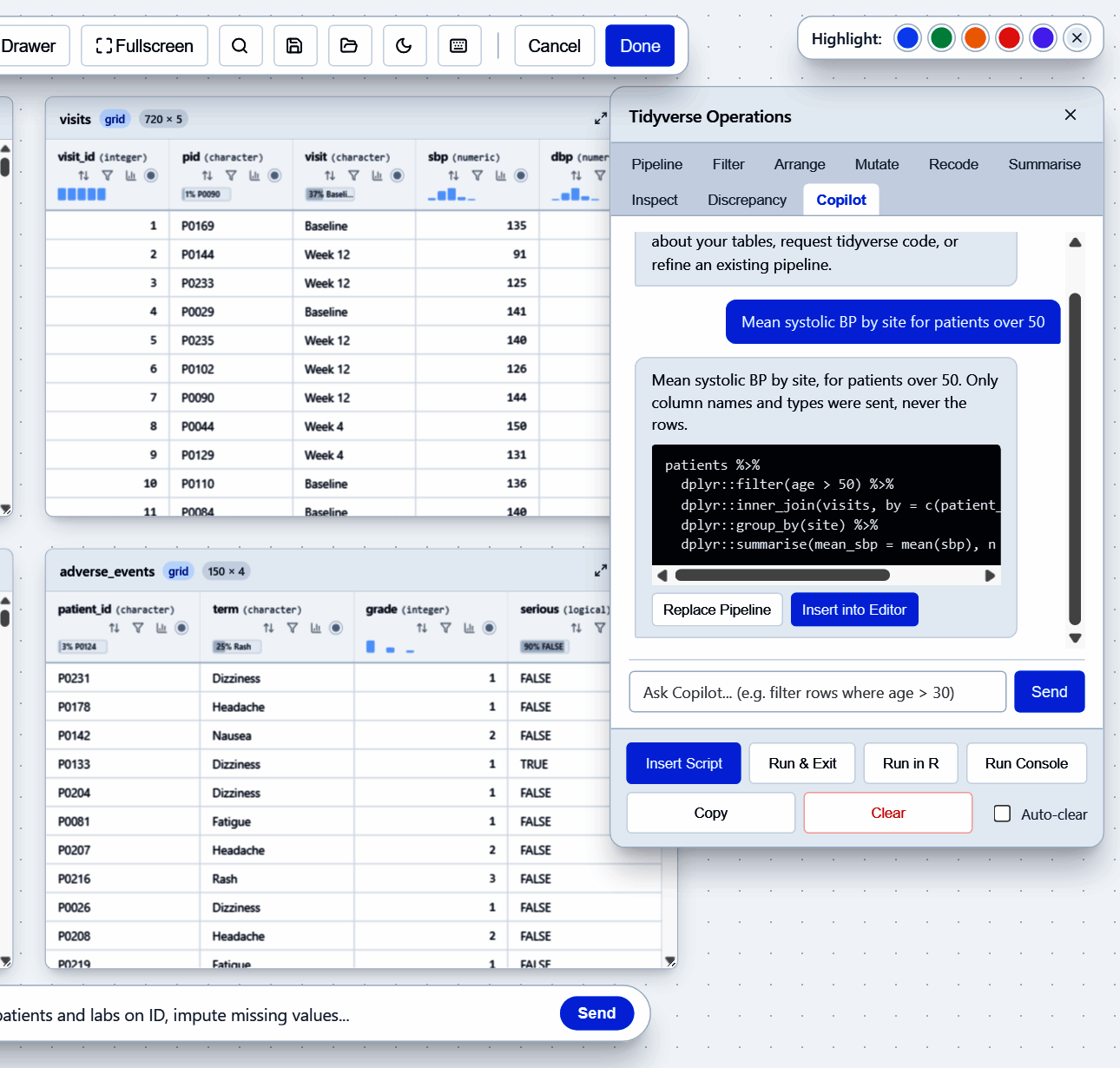Sort the sbp column in visits
This screenshot has height=1068, width=1120.
point(453,175)
